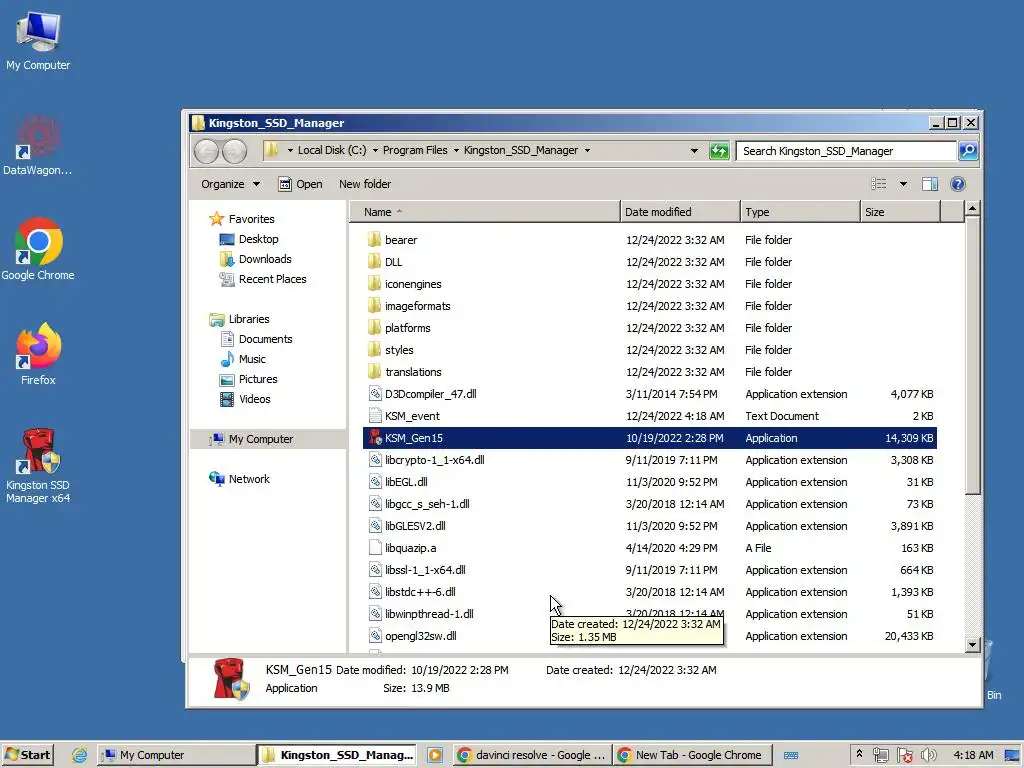Viewport: 1024px width, 768px height.
Task: Go to Desktop in navigation pane
Action: (258, 239)
